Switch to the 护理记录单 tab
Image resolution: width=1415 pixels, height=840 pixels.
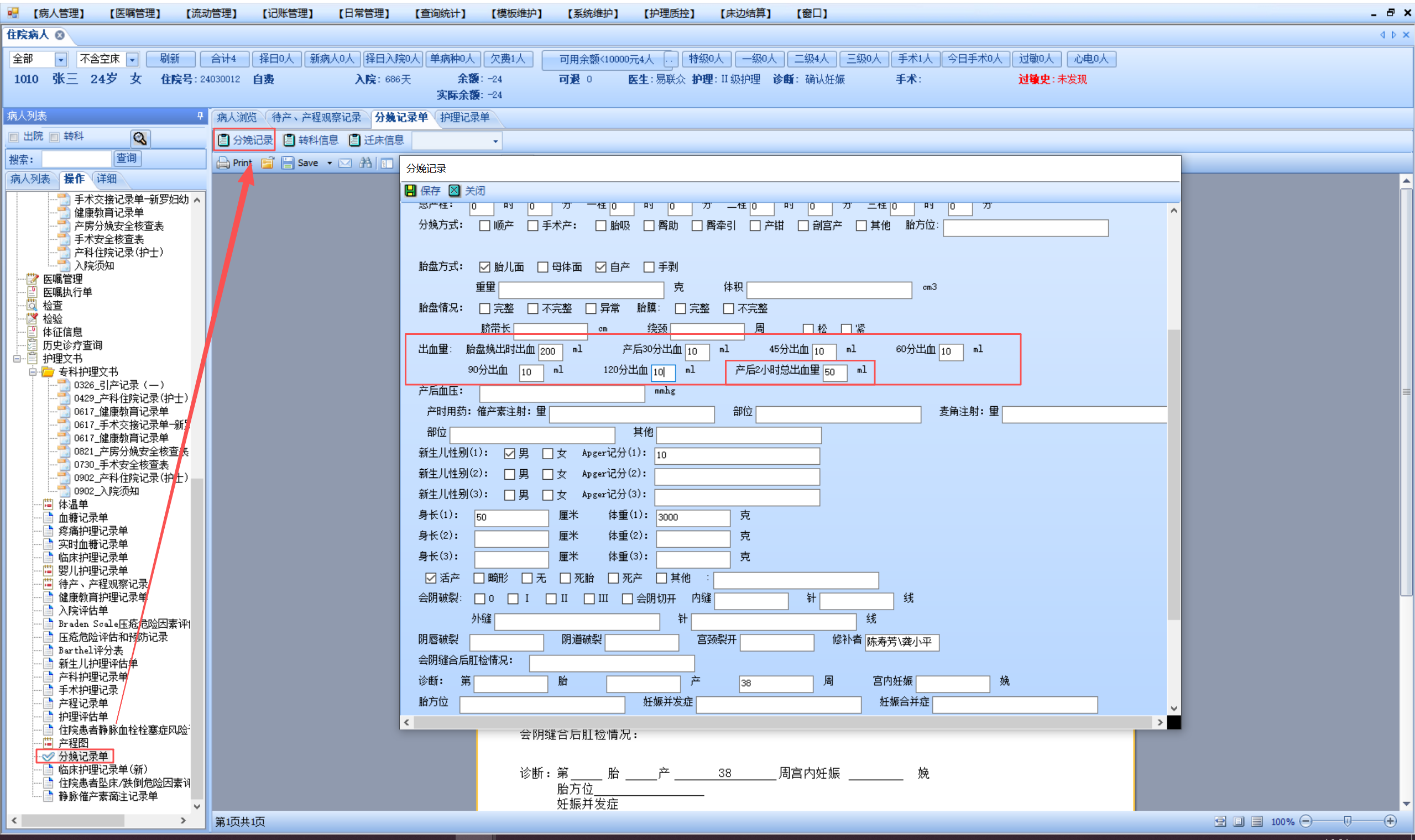coord(465,117)
